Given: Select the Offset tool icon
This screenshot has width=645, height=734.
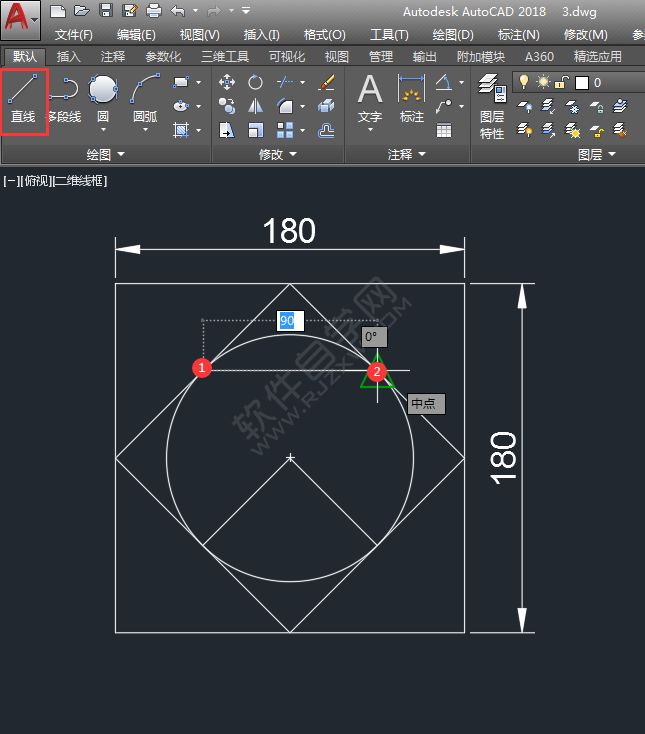Looking at the screenshot, I should (326, 131).
